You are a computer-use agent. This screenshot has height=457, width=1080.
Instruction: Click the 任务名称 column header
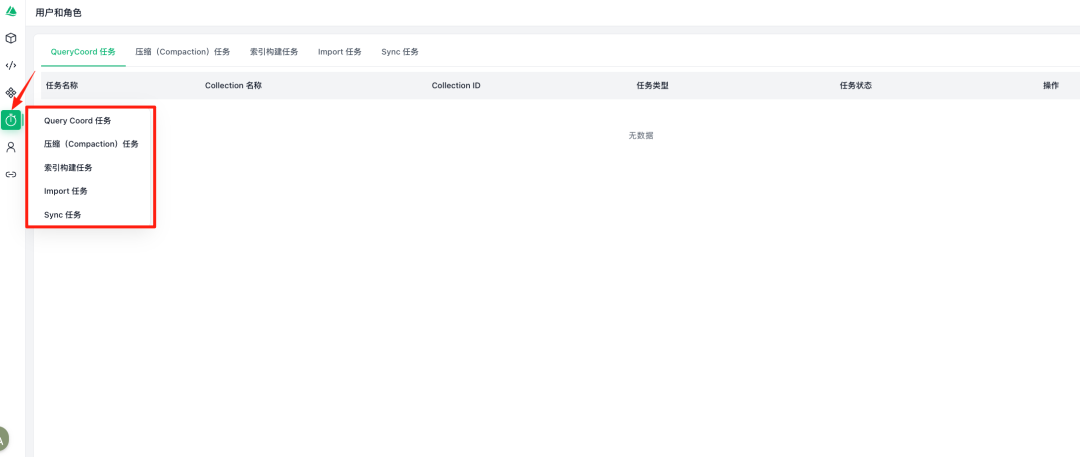62,86
